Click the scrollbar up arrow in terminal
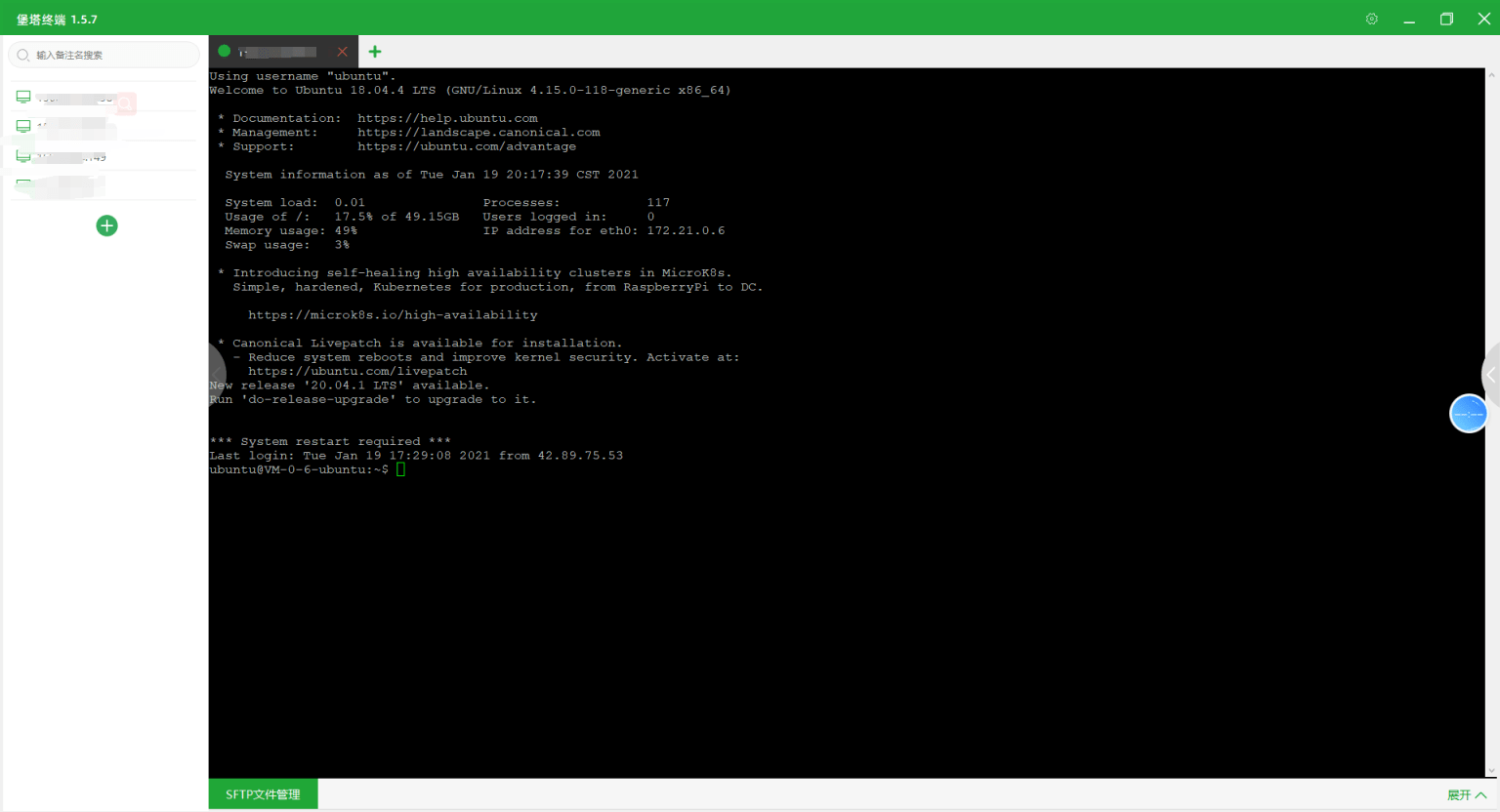Image resolution: width=1500 pixels, height=812 pixels. click(1492, 74)
